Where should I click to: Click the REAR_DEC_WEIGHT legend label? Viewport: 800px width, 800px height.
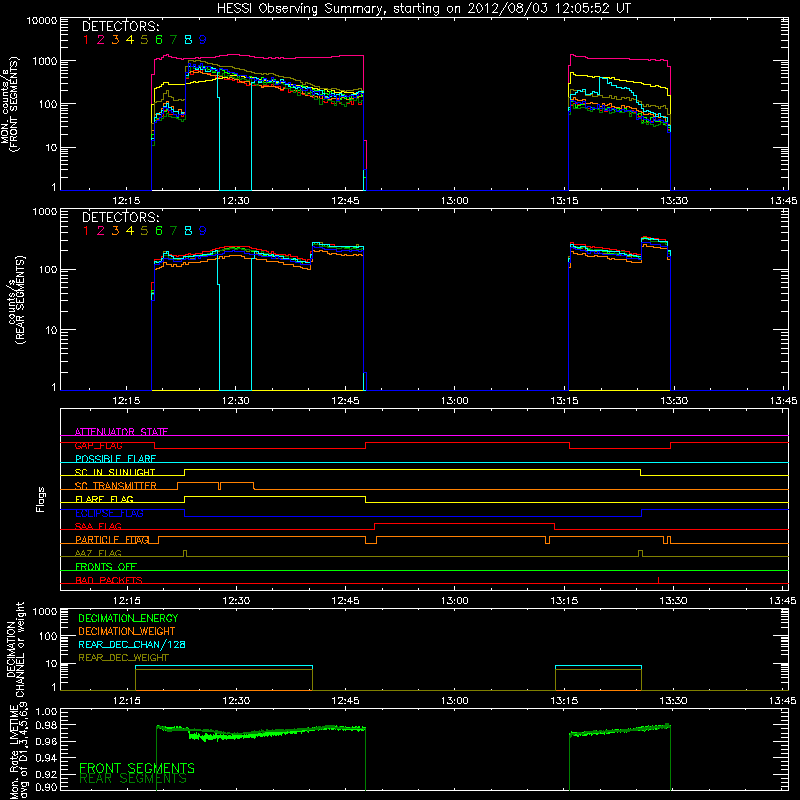[x=123, y=658]
